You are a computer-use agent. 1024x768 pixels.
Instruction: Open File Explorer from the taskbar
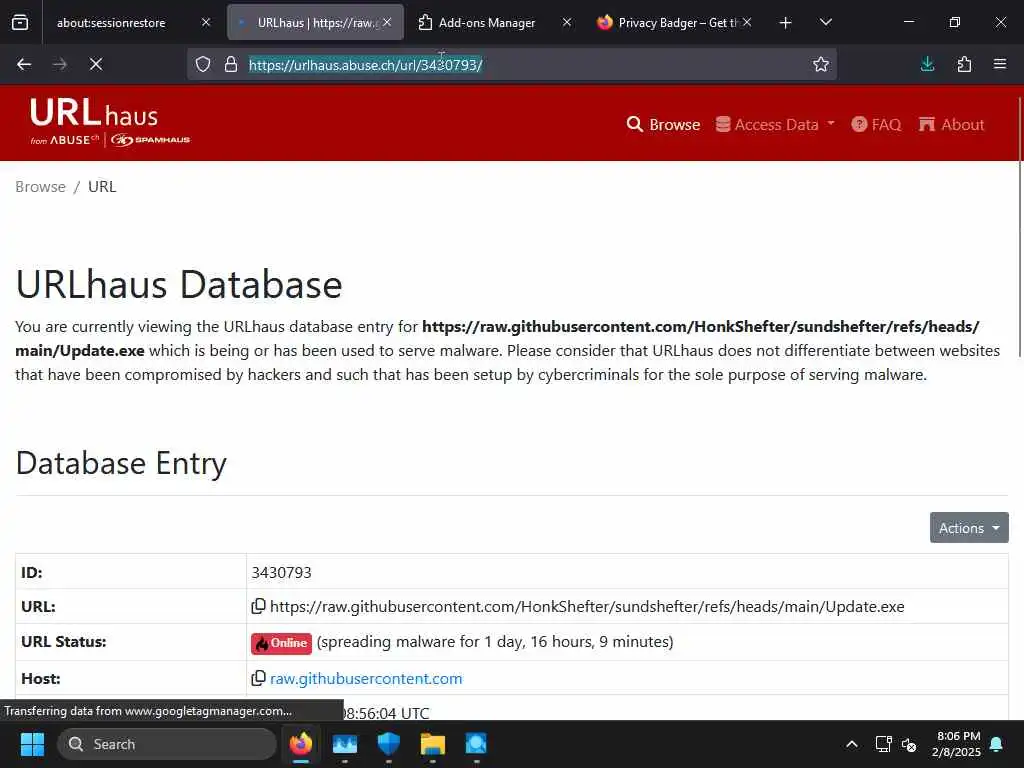click(x=432, y=744)
